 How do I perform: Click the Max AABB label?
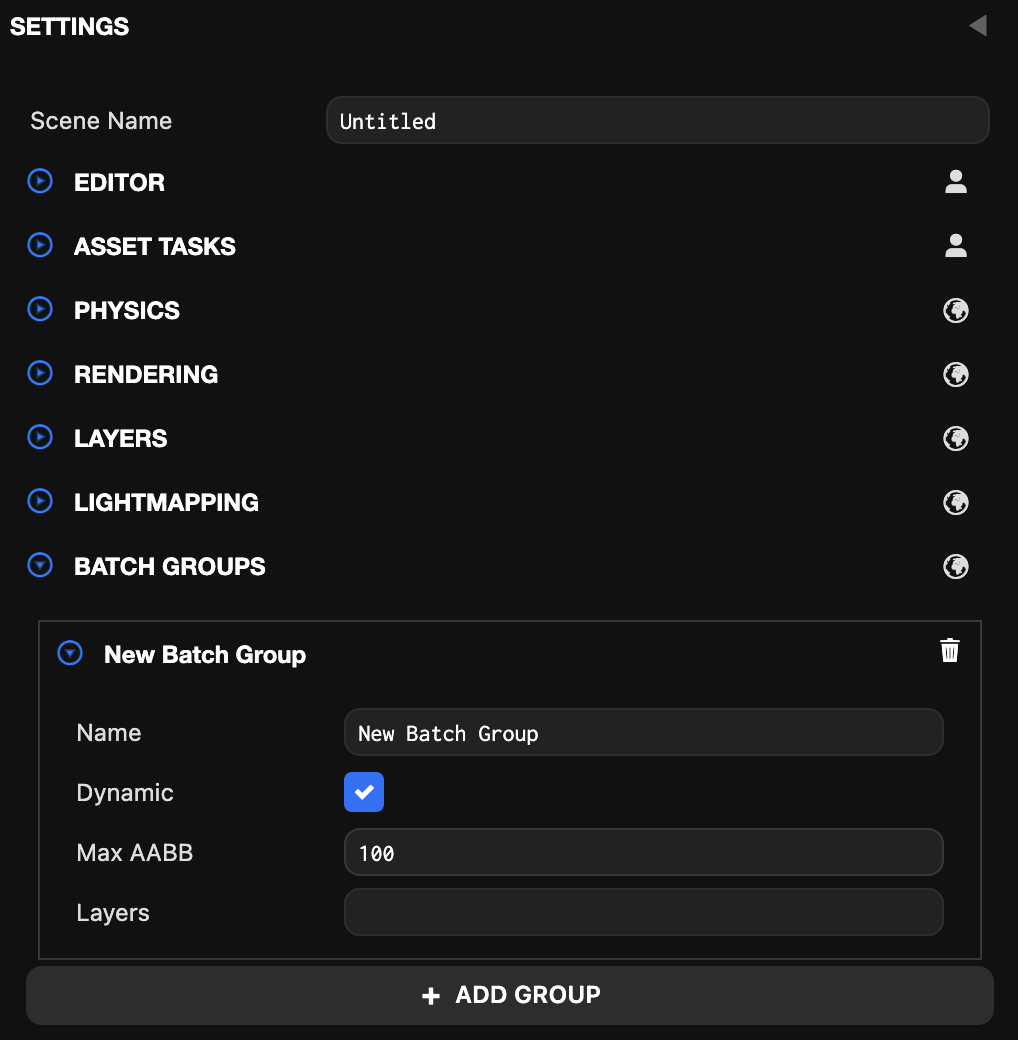tap(135, 852)
